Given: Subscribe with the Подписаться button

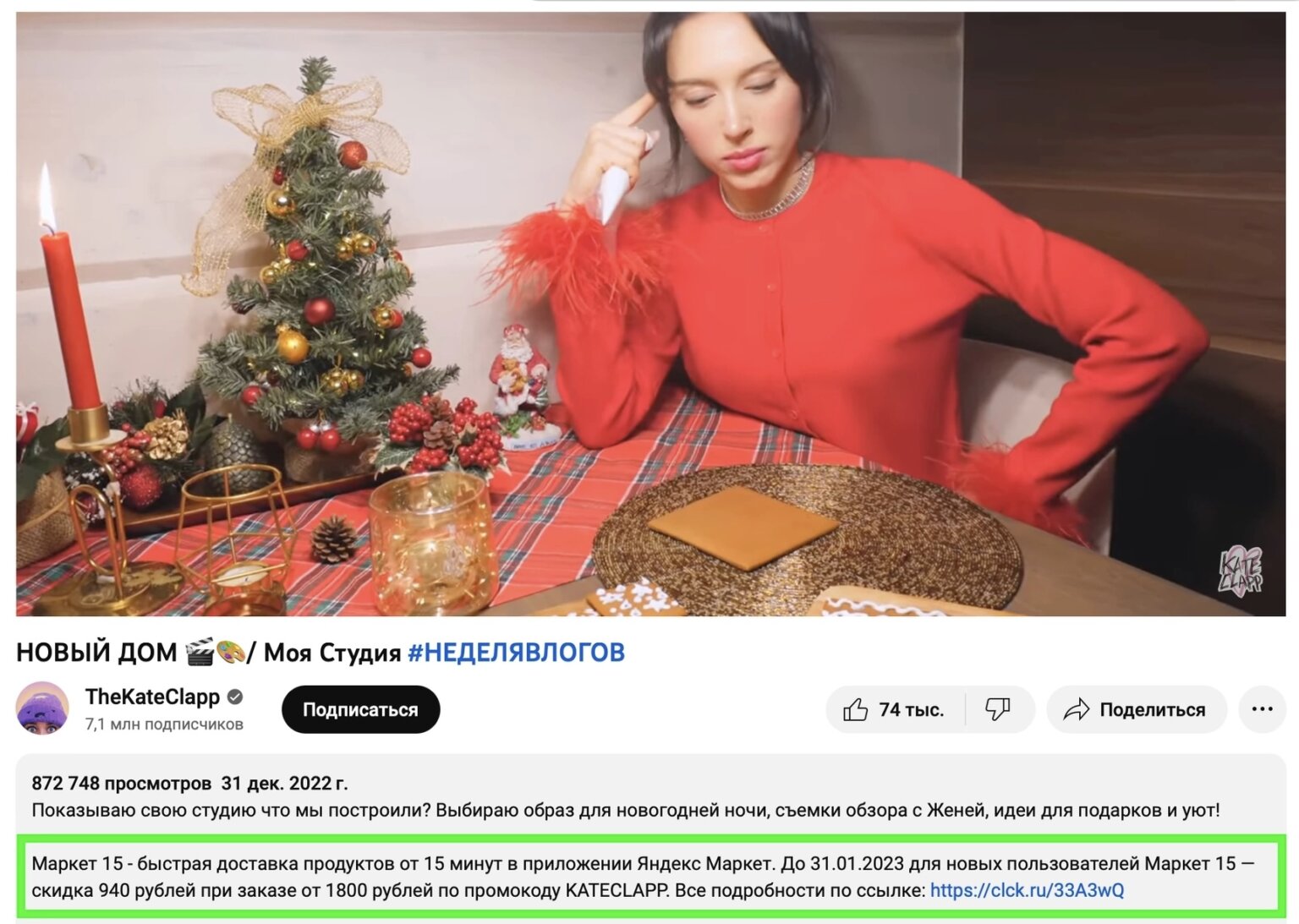Looking at the screenshot, I should pyautogui.click(x=360, y=709).
